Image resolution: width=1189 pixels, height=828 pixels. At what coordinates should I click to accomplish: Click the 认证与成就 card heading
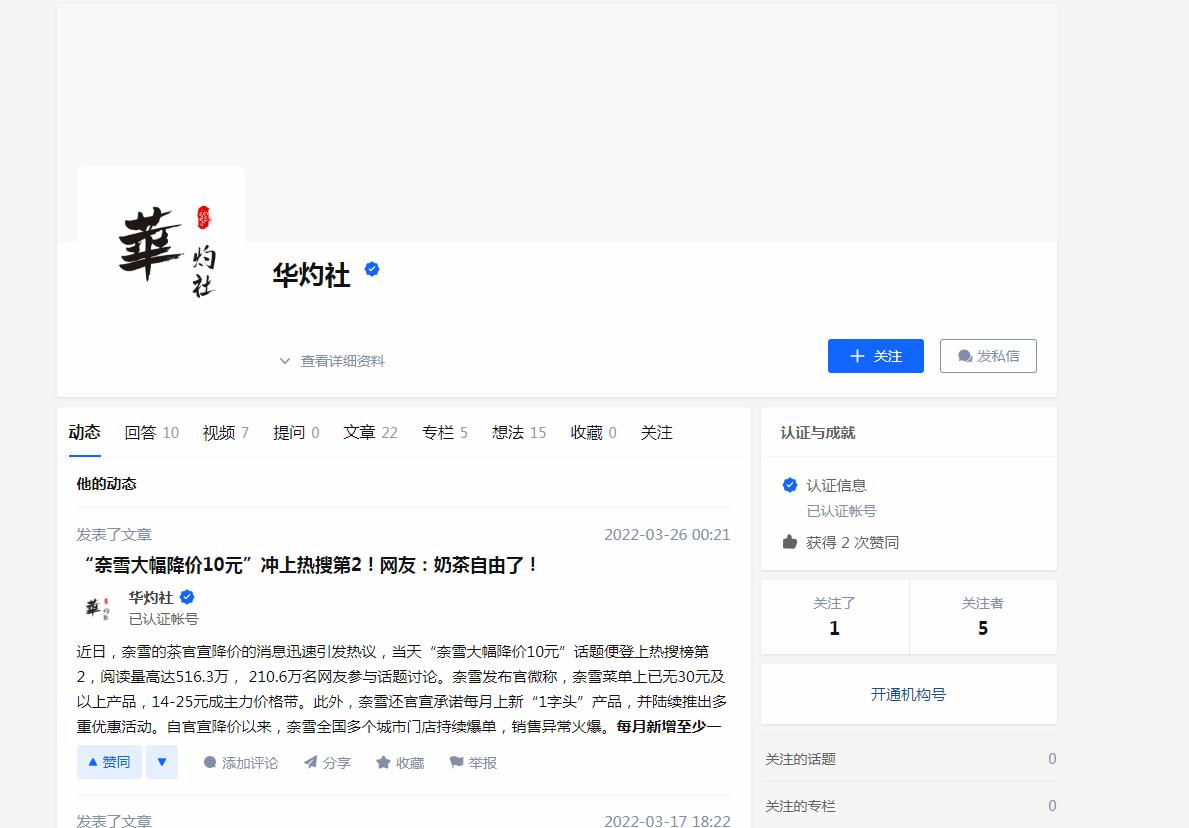click(817, 433)
